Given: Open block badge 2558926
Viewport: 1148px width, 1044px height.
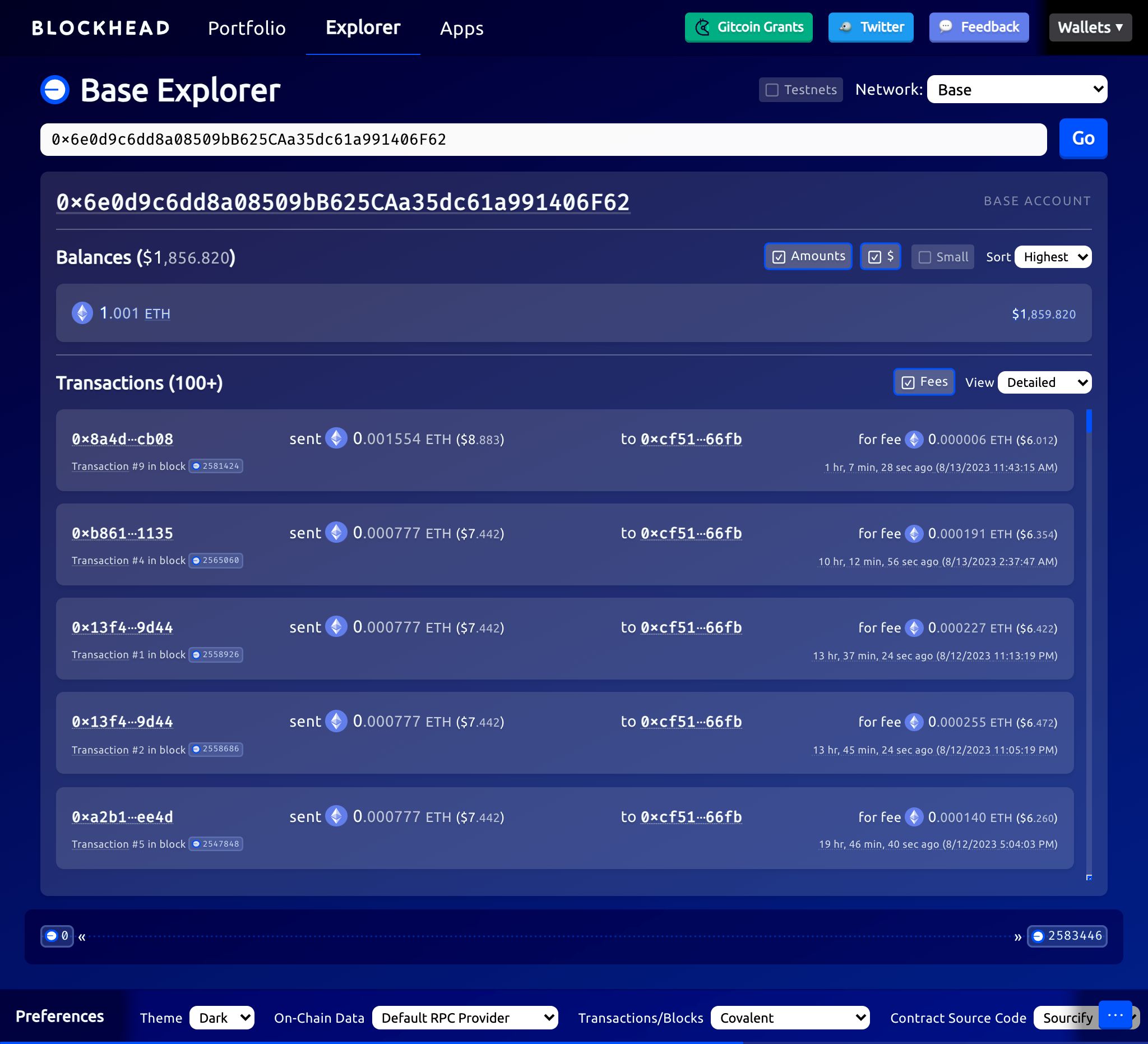Looking at the screenshot, I should click(216, 654).
